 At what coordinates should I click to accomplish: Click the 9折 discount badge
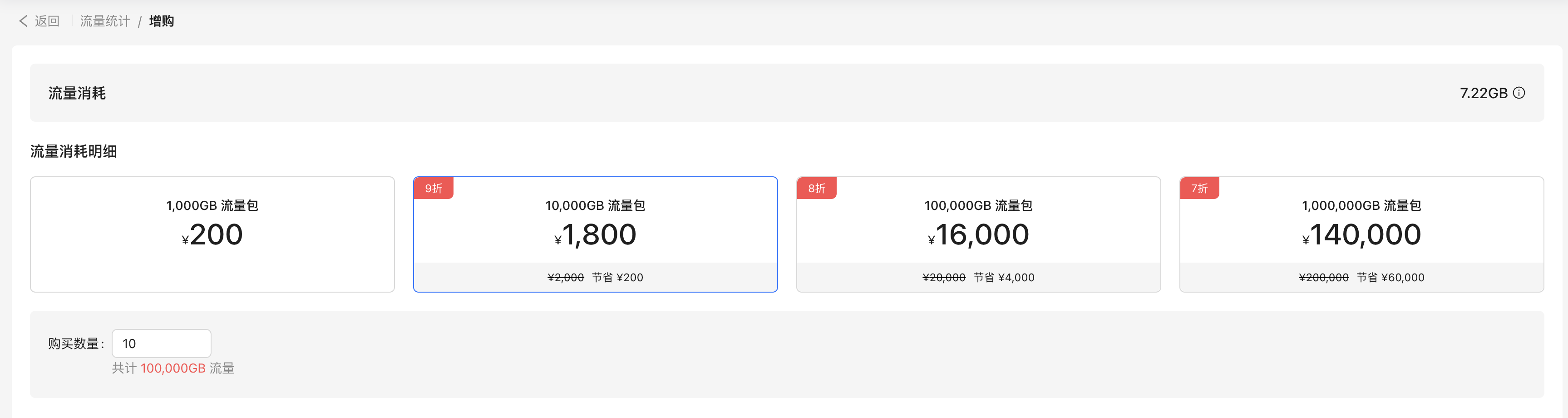(x=434, y=188)
